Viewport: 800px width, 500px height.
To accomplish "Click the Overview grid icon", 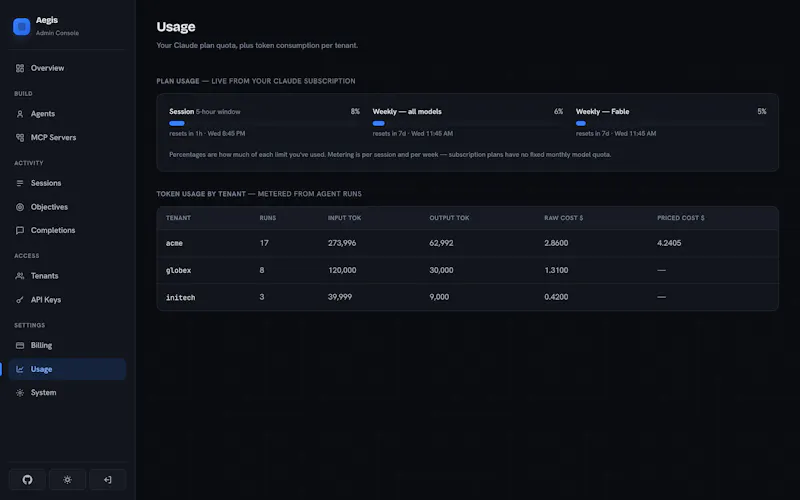I will (20, 68).
